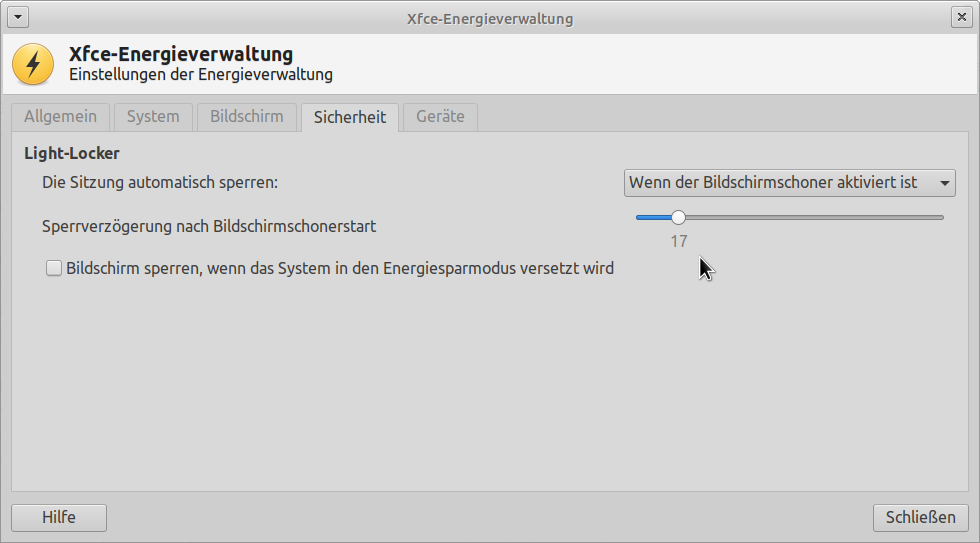Click the Xfce-Energieverwaltung title bar text
Screen dimensions: 980x543
[x=490, y=18]
